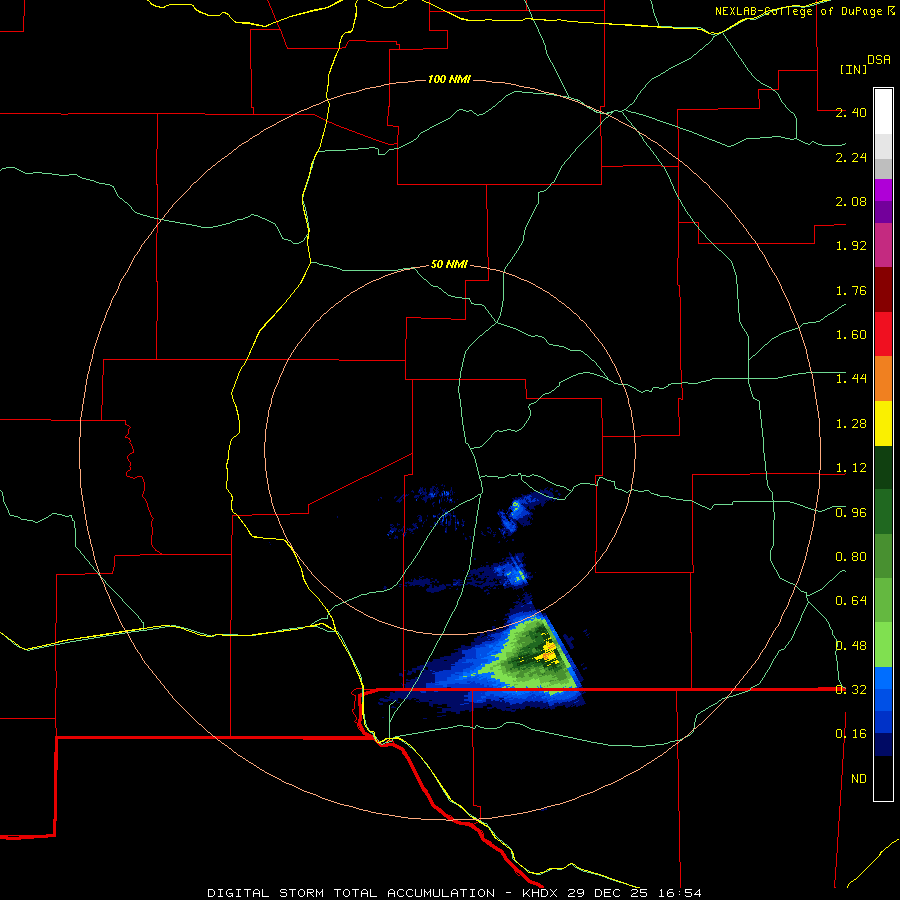Click the light green legend swatch

pos(883,645)
